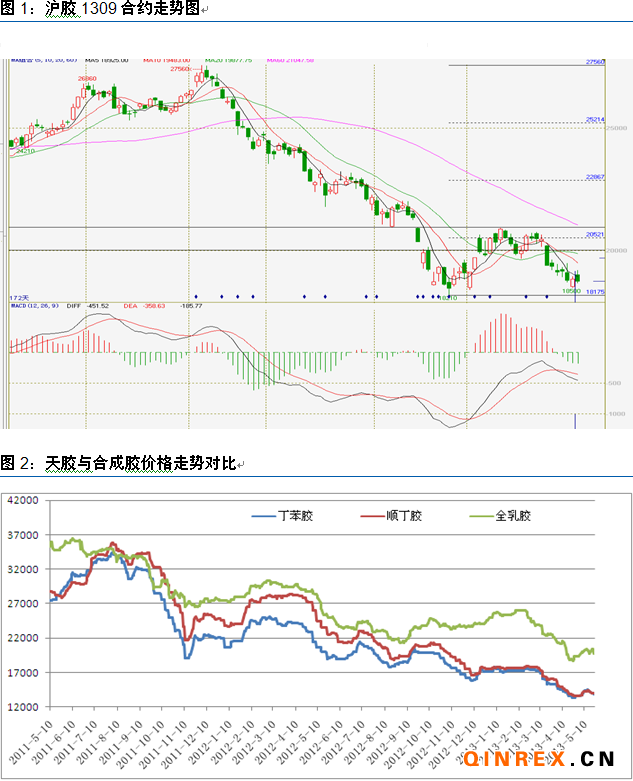This screenshot has width=633, height=781.
Task: Open the MACD(12,26,9) parameter label
Action: point(31,306)
